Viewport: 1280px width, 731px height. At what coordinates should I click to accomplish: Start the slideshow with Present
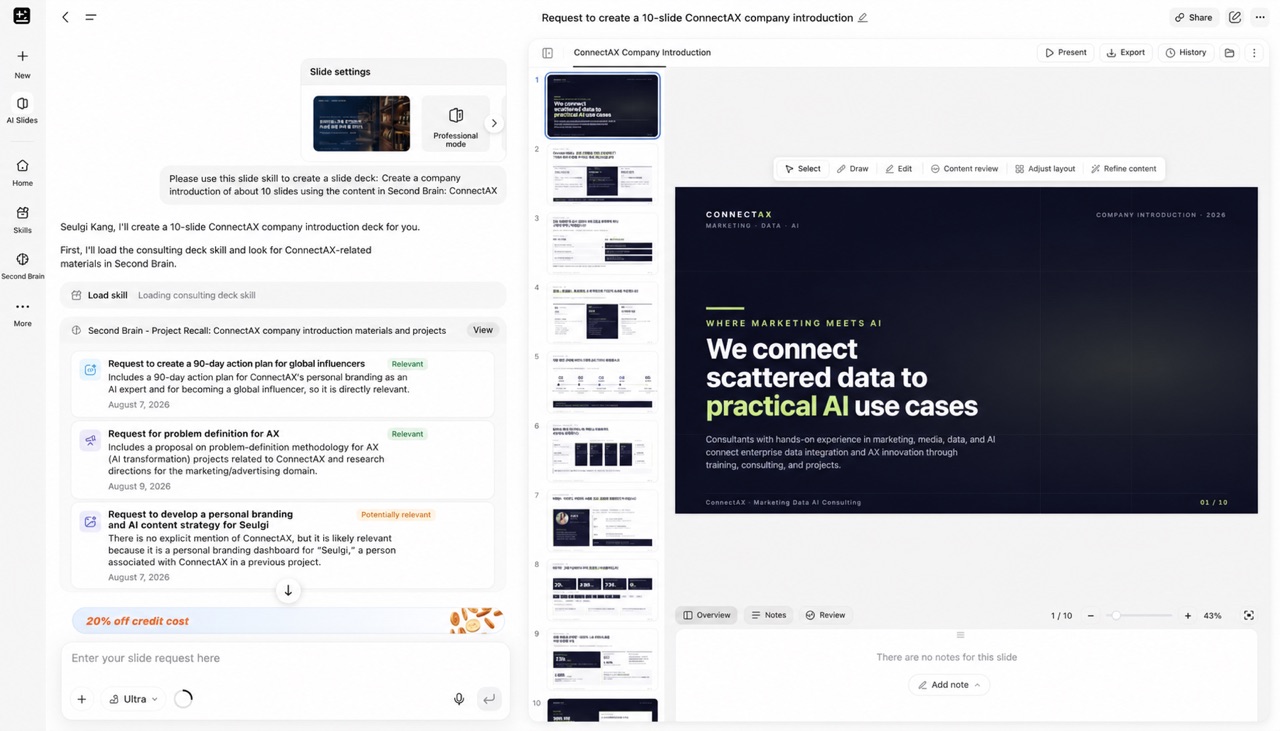click(x=1066, y=53)
